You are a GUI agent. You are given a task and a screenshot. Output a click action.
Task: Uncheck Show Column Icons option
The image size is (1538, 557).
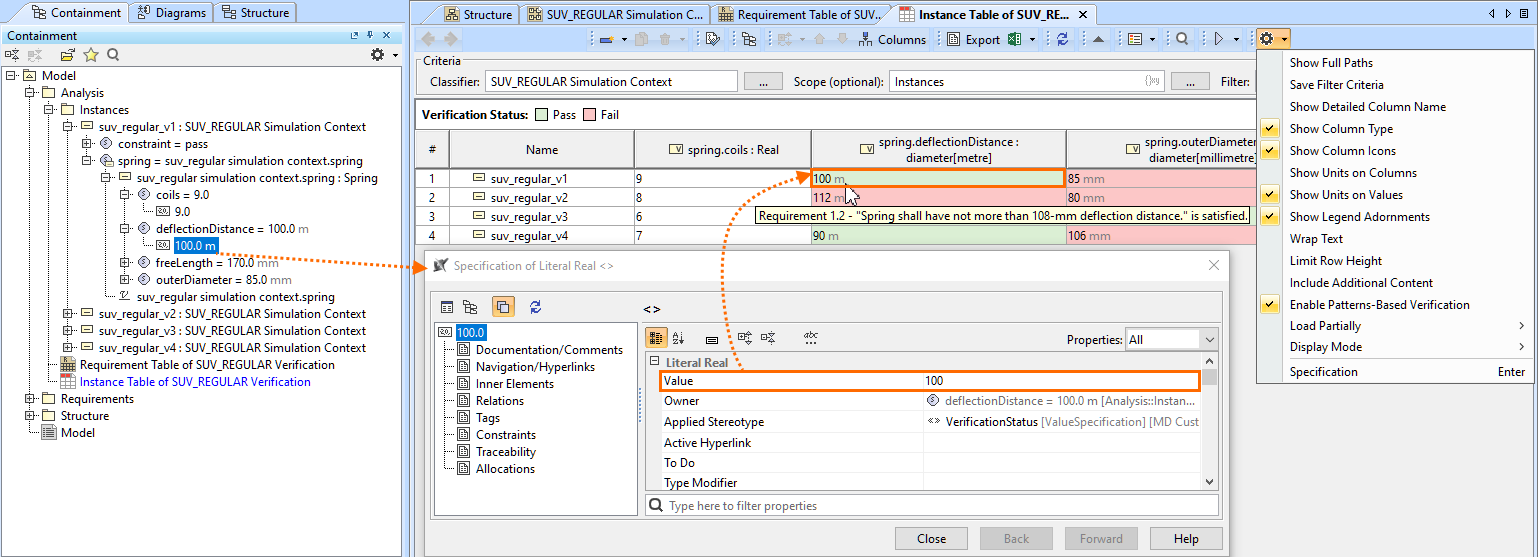[x=1342, y=151]
